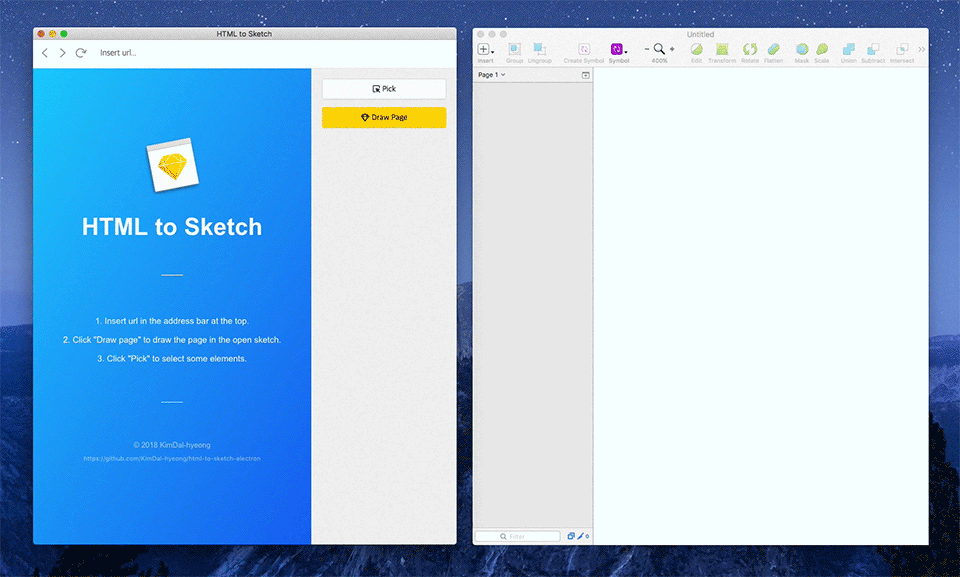Show more toolbar items via double chevron
Screen dimensions: 960x577
(x=921, y=49)
